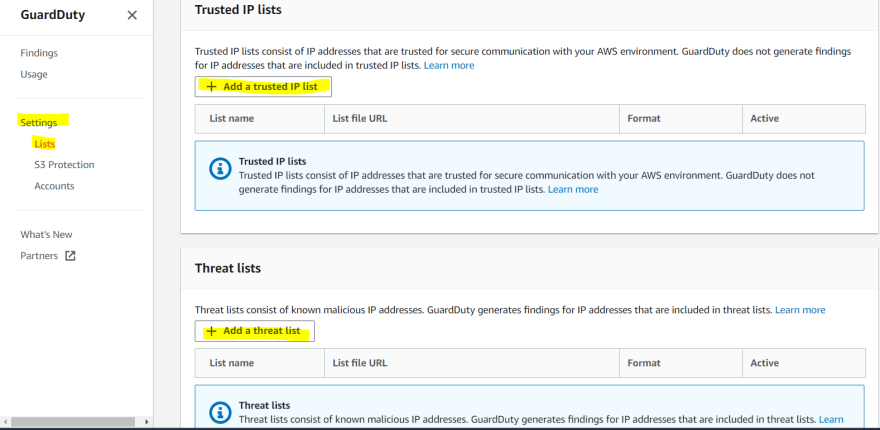Open Learn more beside Threat lists description
The image size is (880, 430).
click(800, 310)
